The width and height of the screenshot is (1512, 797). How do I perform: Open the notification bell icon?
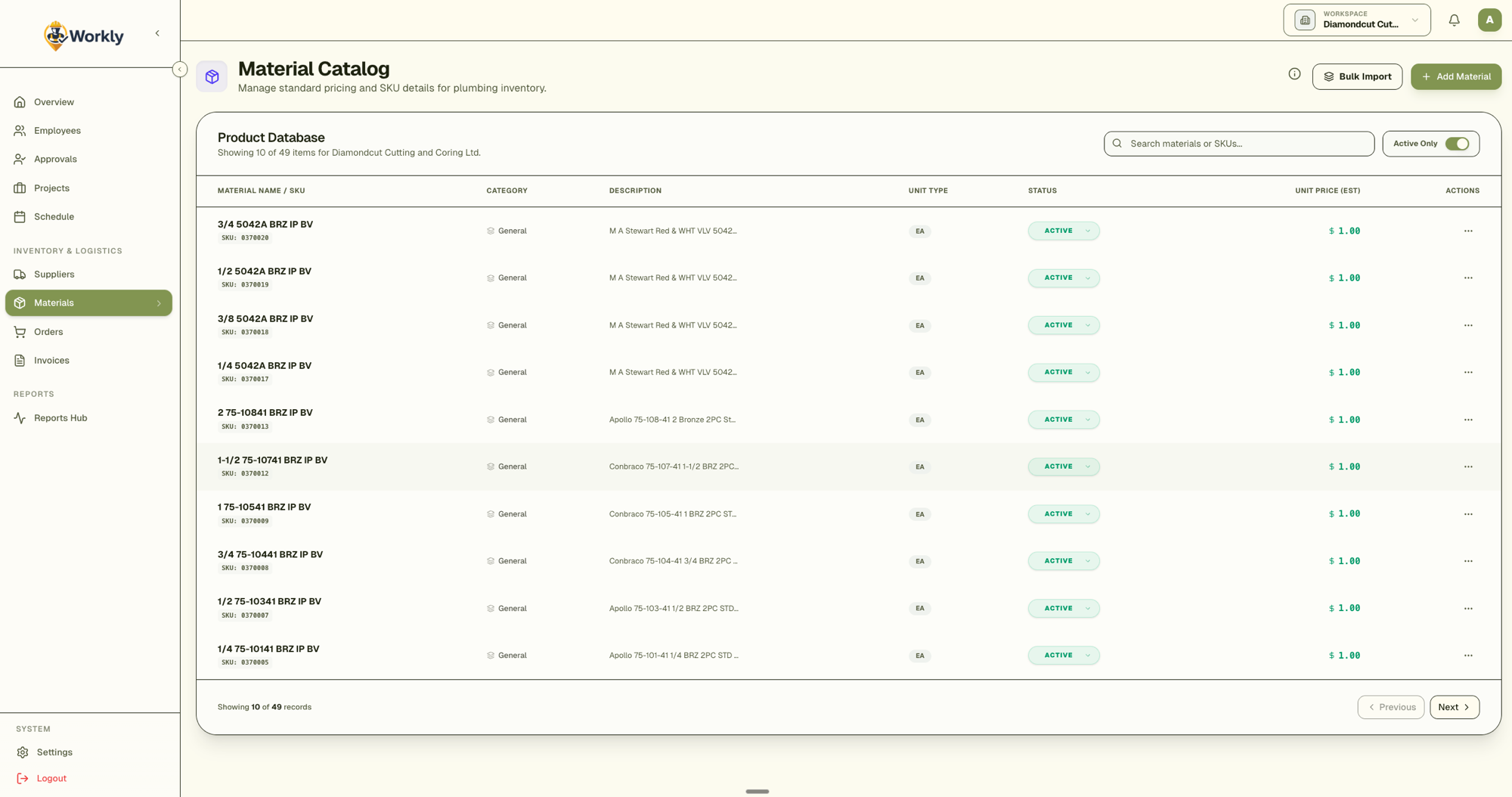(x=1453, y=20)
